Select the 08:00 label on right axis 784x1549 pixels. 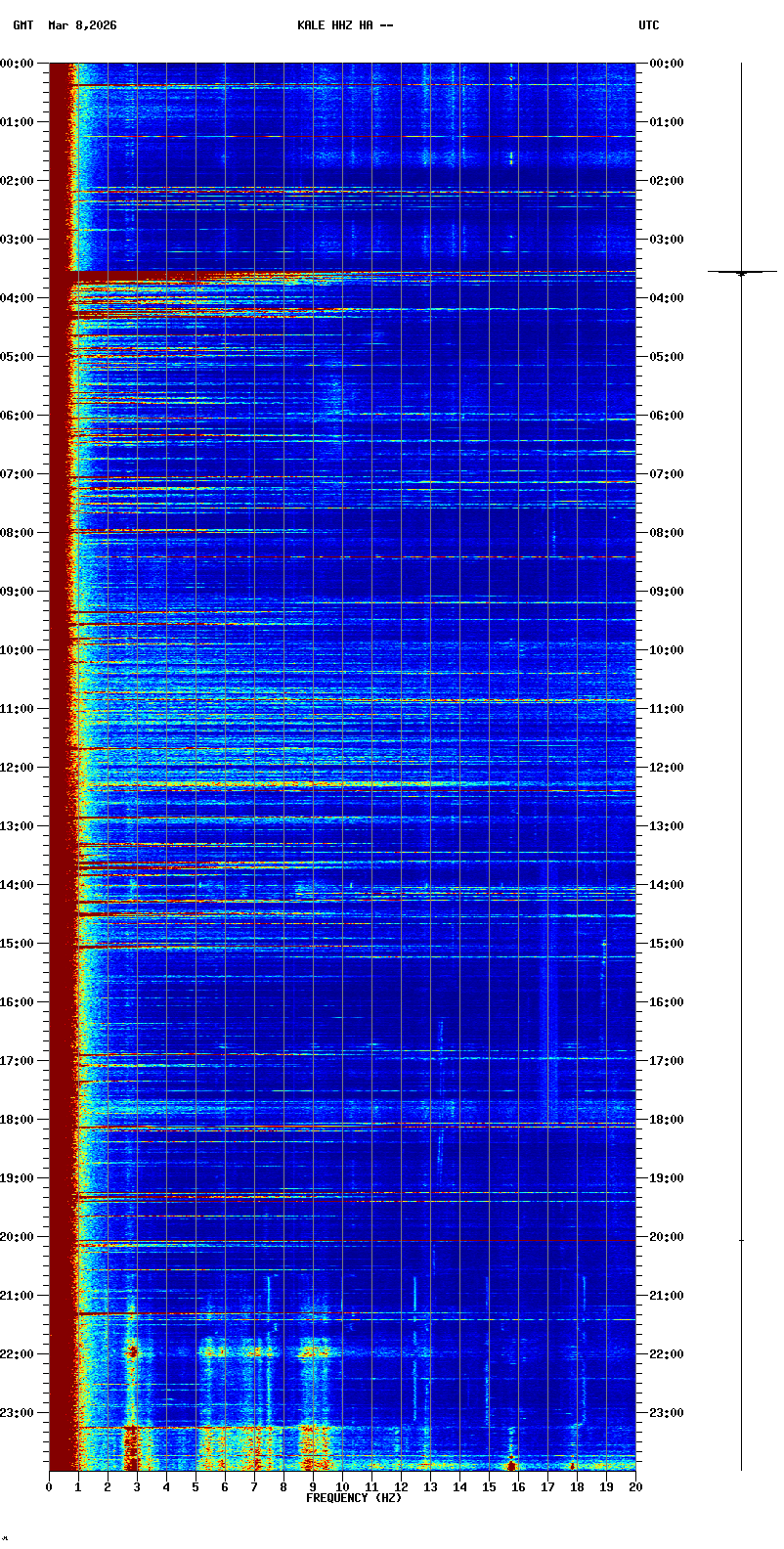pos(667,533)
